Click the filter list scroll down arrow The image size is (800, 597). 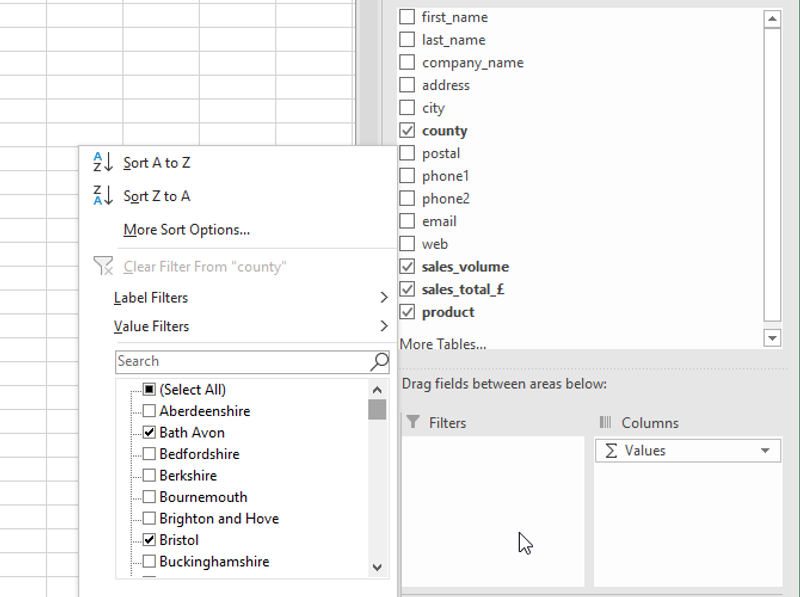coord(377,567)
